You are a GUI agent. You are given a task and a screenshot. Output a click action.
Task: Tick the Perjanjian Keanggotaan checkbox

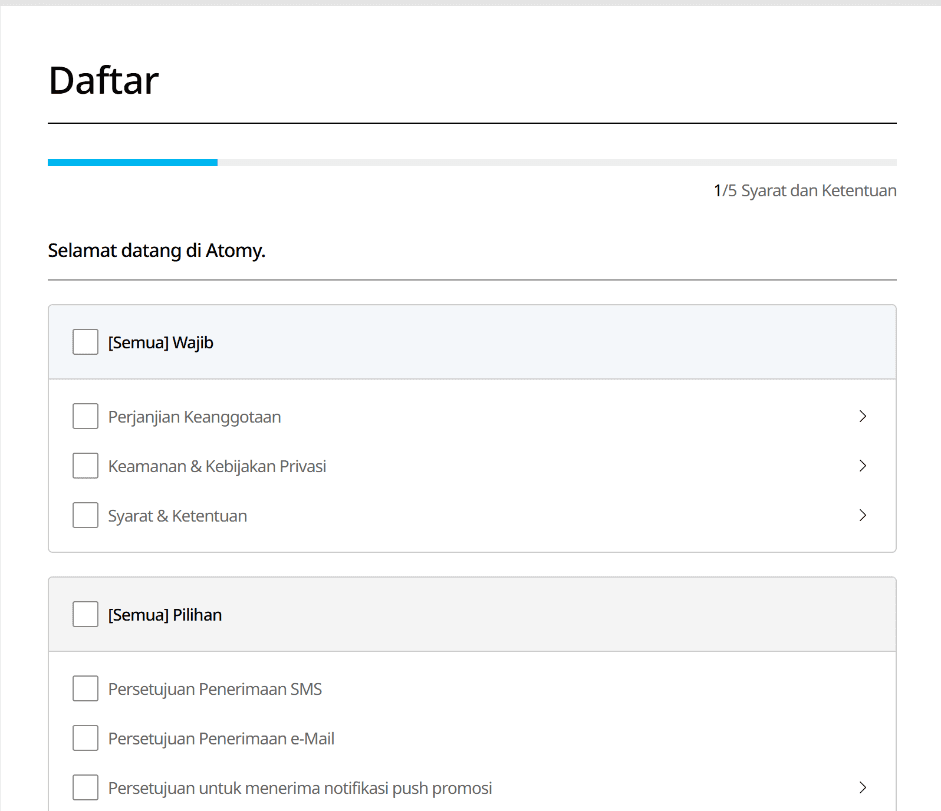85,416
